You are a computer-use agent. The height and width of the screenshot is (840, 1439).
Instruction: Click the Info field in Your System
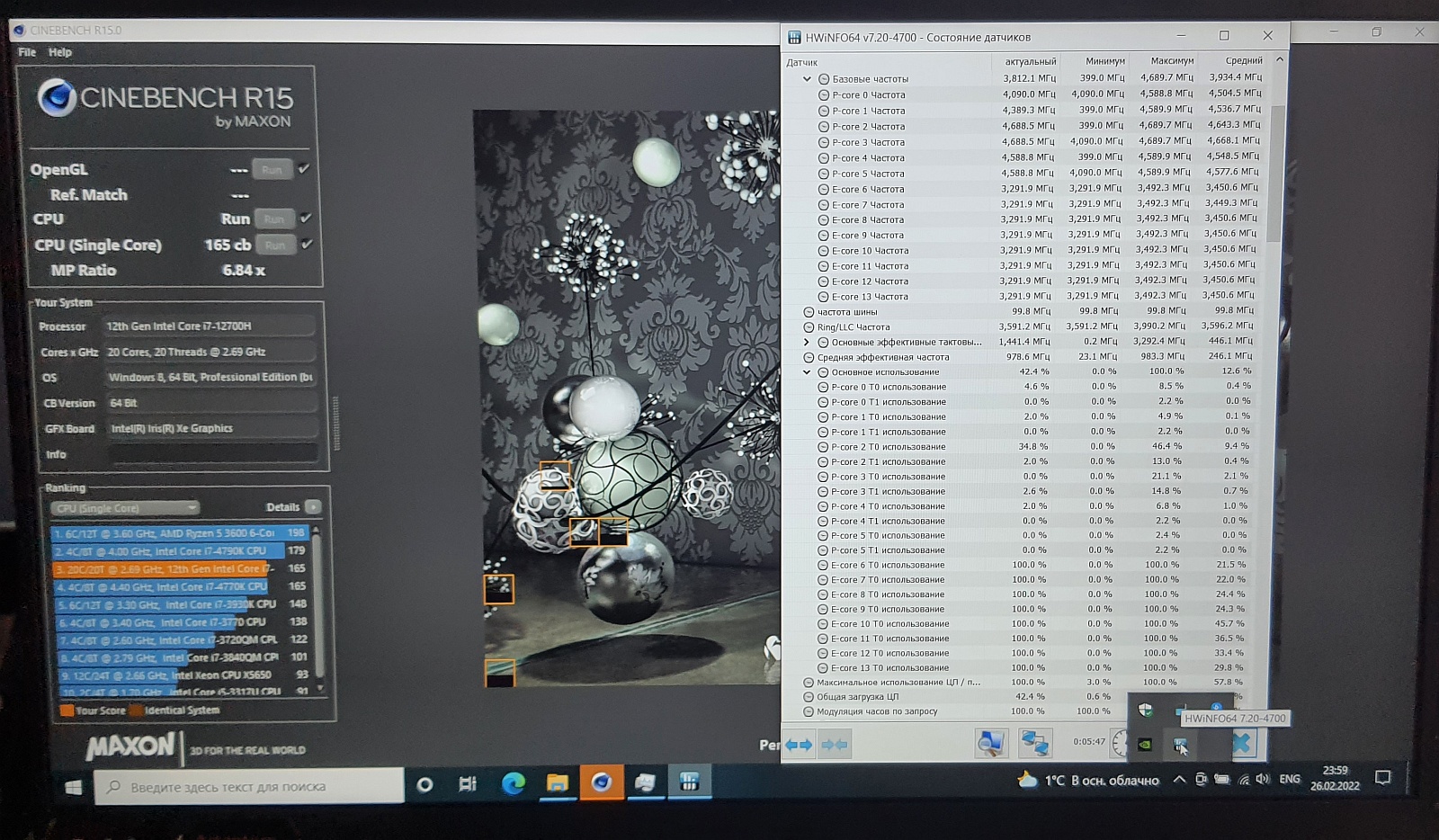214,454
